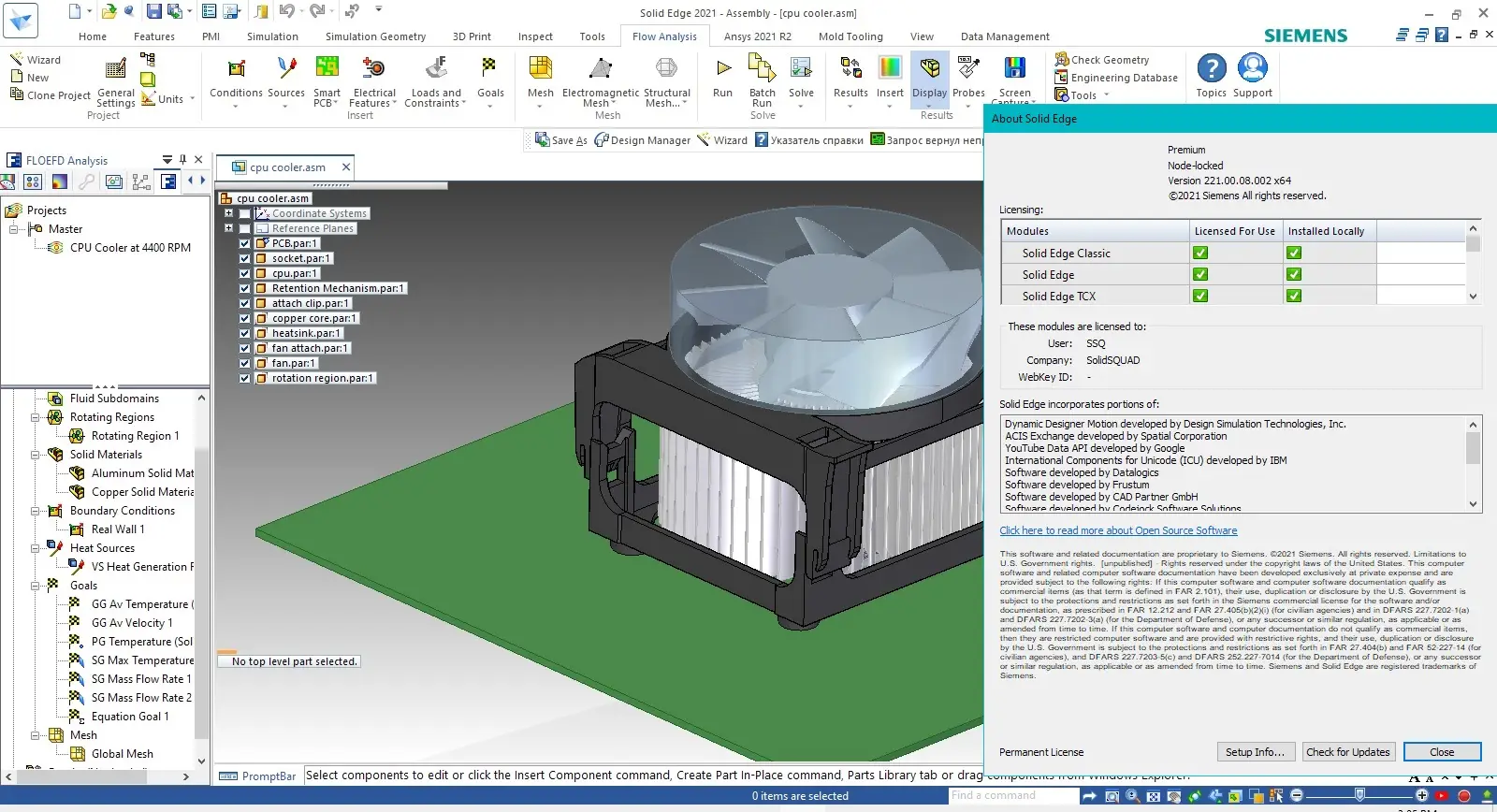Open General Settings in the Project group
The width and height of the screenshot is (1497, 812).
tap(116, 82)
